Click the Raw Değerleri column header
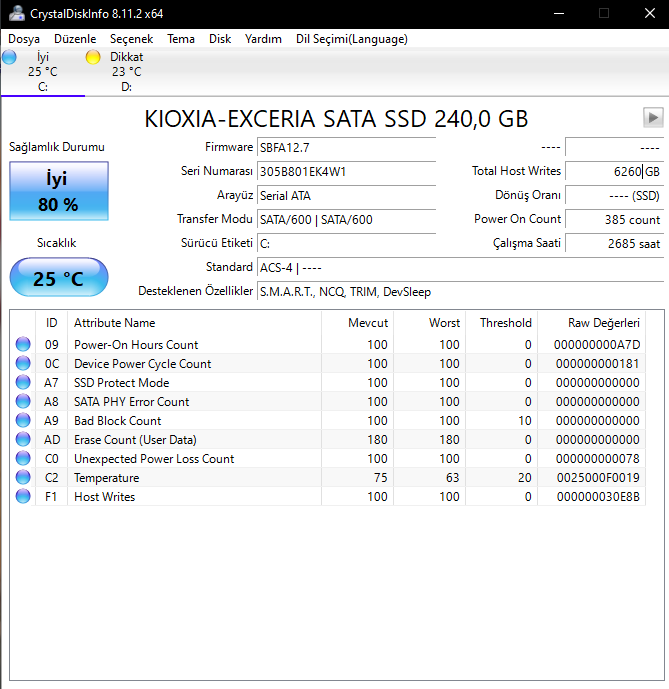Screen dimensions: 669x689 (x=592, y=323)
